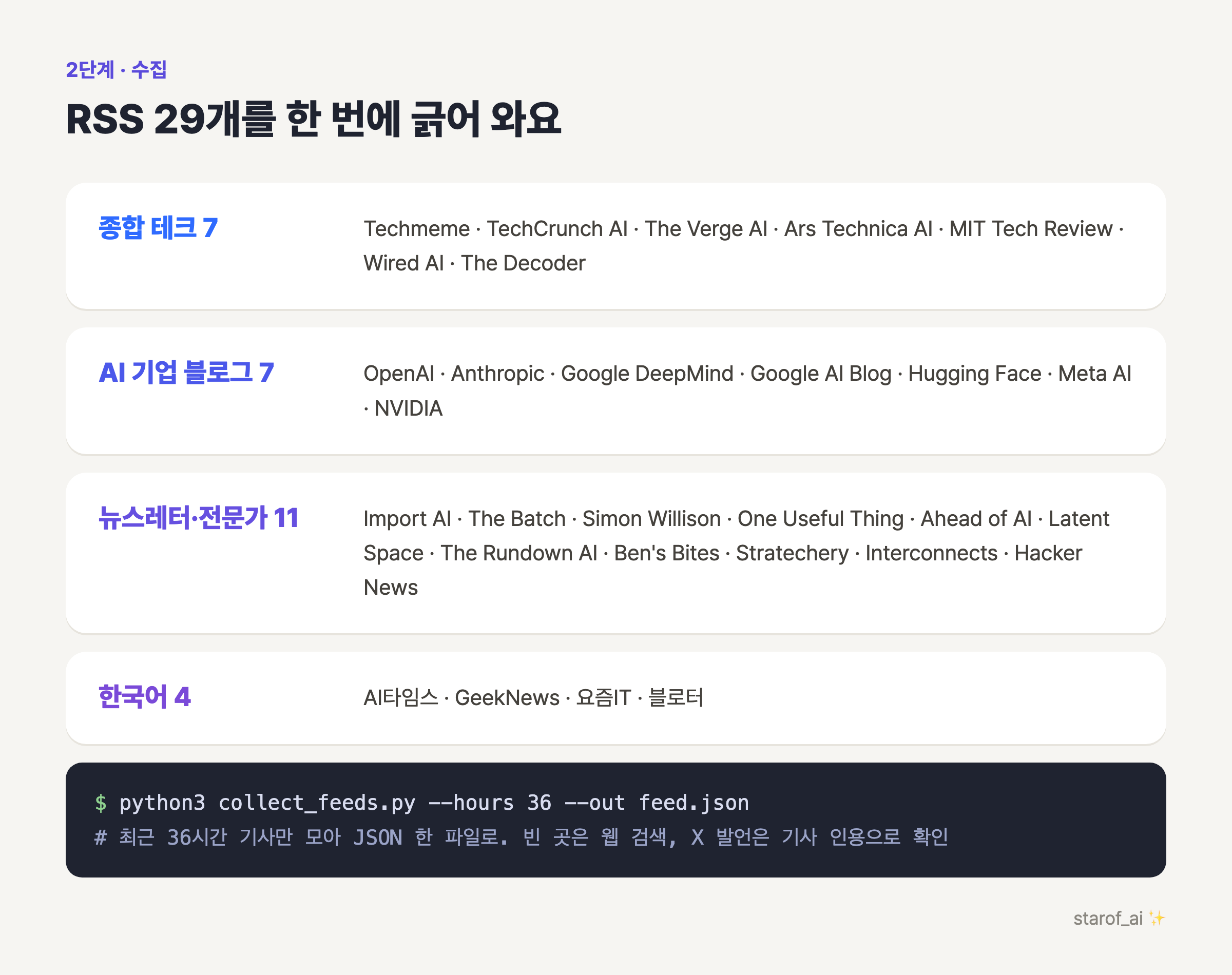Select the 'AI 기업 블로그 7' category title
The height and width of the screenshot is (975, 1232).
186,372
